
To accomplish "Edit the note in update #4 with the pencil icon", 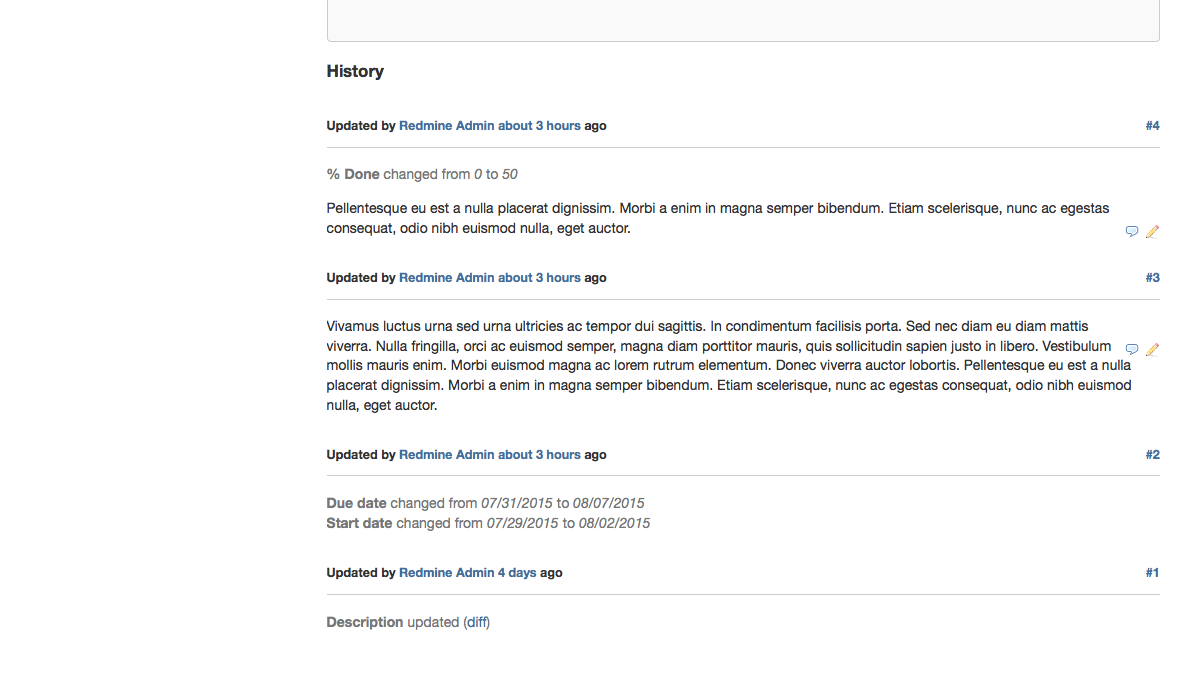I will tap(1152, 231).
